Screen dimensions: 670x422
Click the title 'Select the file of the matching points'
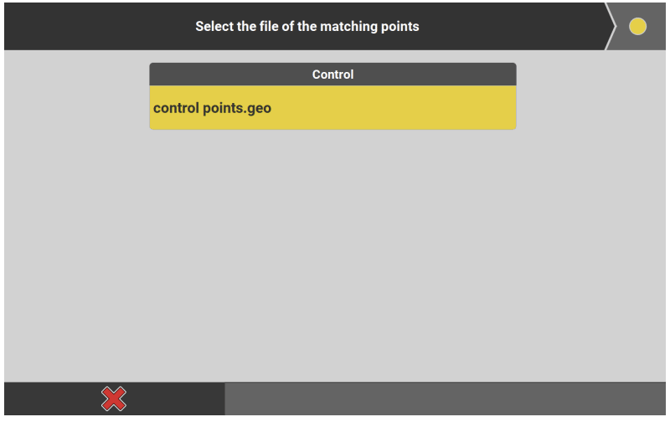[307, 27]
